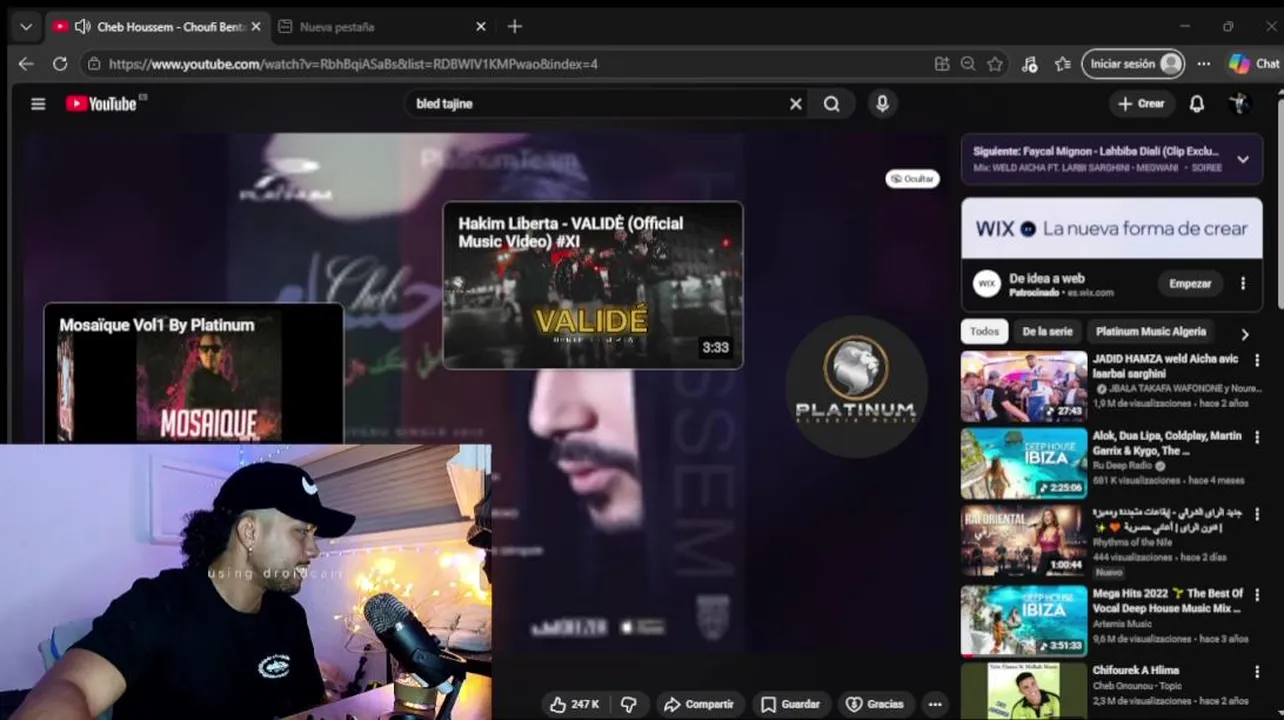Close the Nueva pestaña tab
The image size is (1284, 720).
(481, 27)
